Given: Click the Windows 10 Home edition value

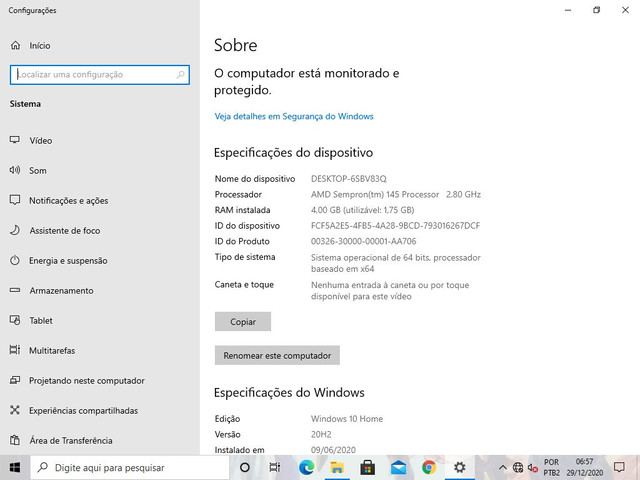Looking at the screenshot, I should (347, 419).
